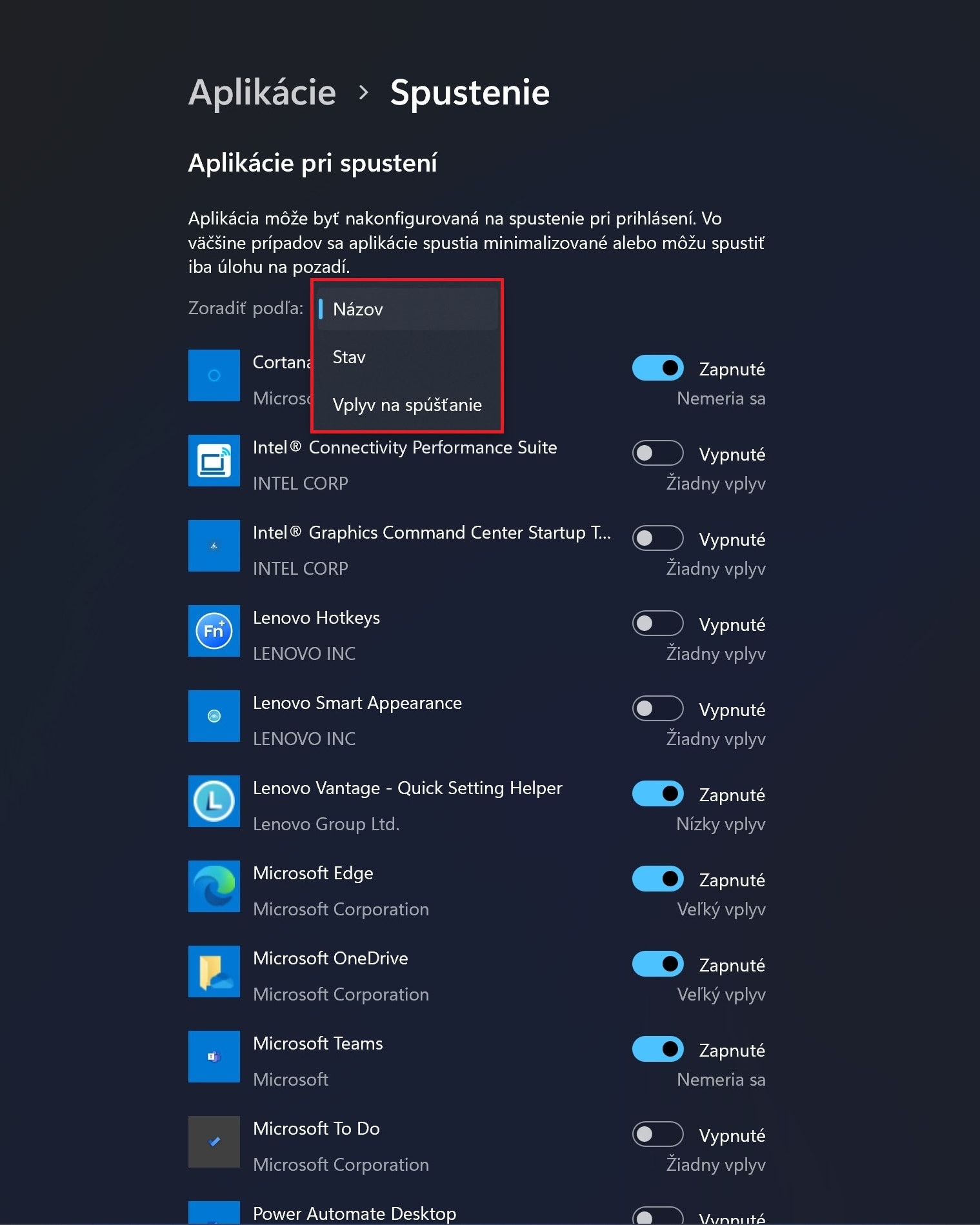The image size is (980, 1225).
Task: Click the Lenovo Hotkeys app name
Action: coord(316,618)
